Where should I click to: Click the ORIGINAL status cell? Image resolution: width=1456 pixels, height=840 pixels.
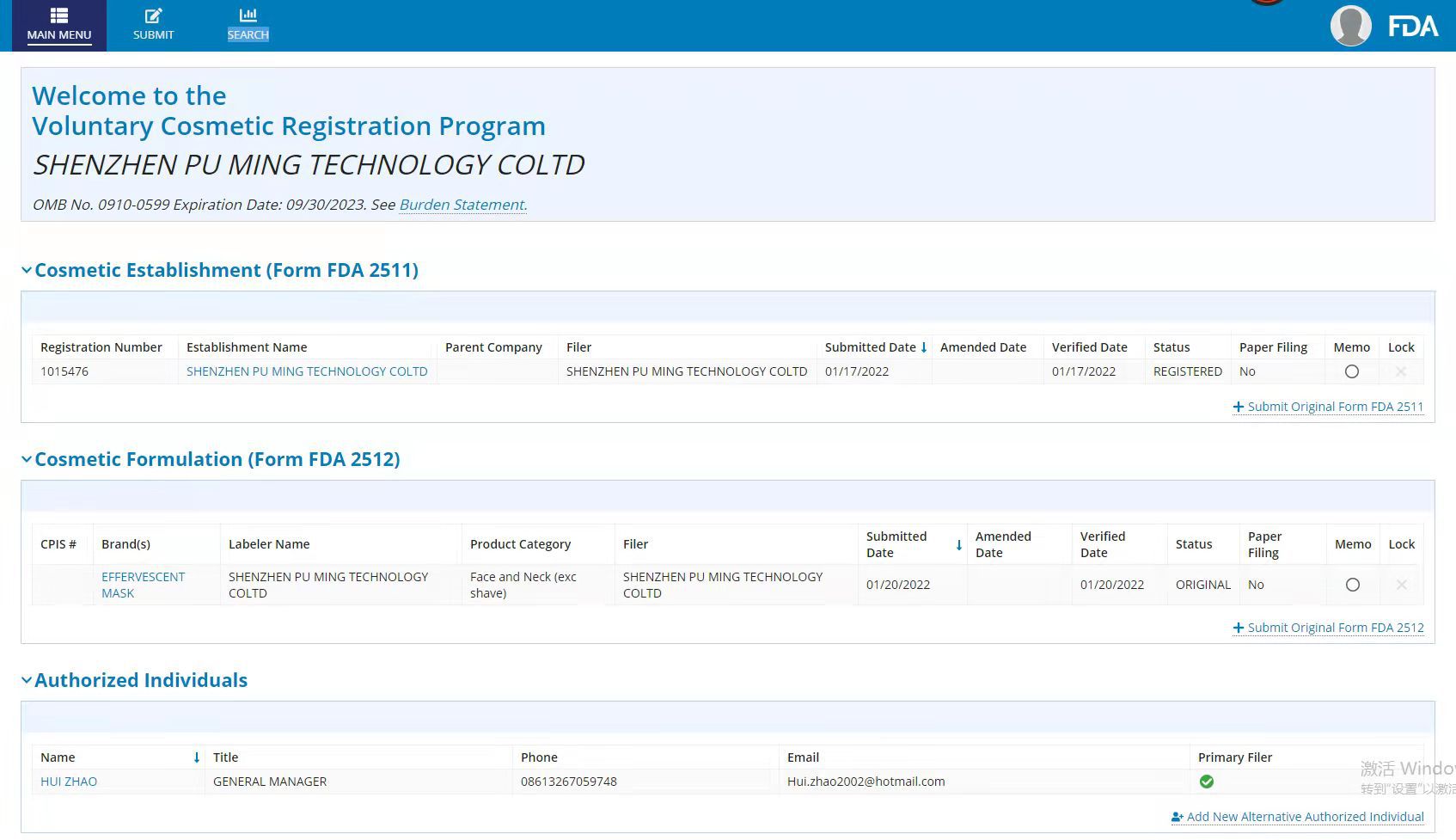tap(1203, 585)
